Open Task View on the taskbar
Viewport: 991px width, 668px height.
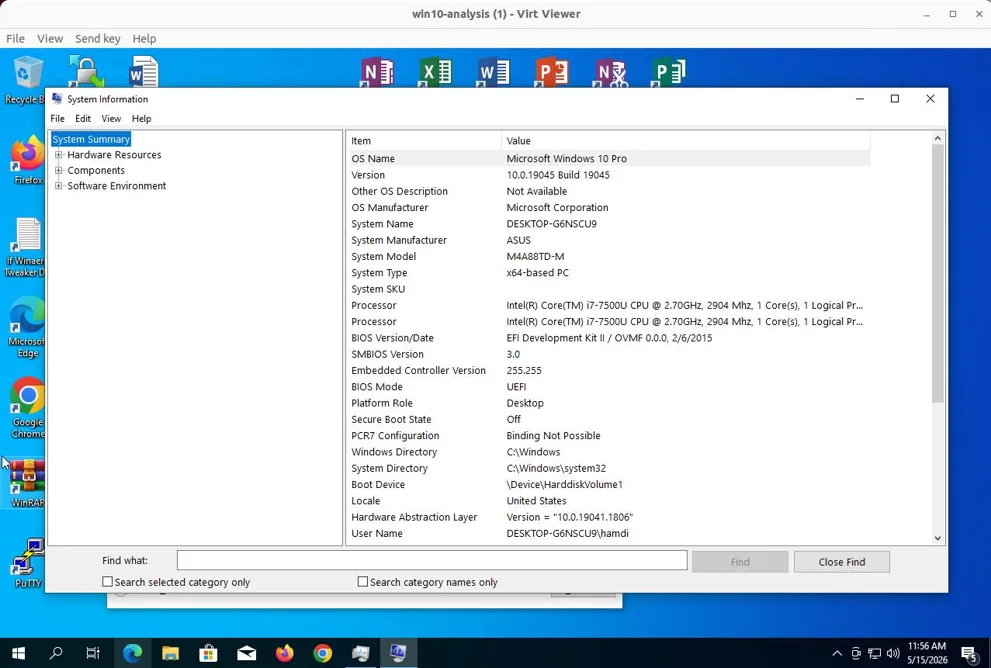93,653
